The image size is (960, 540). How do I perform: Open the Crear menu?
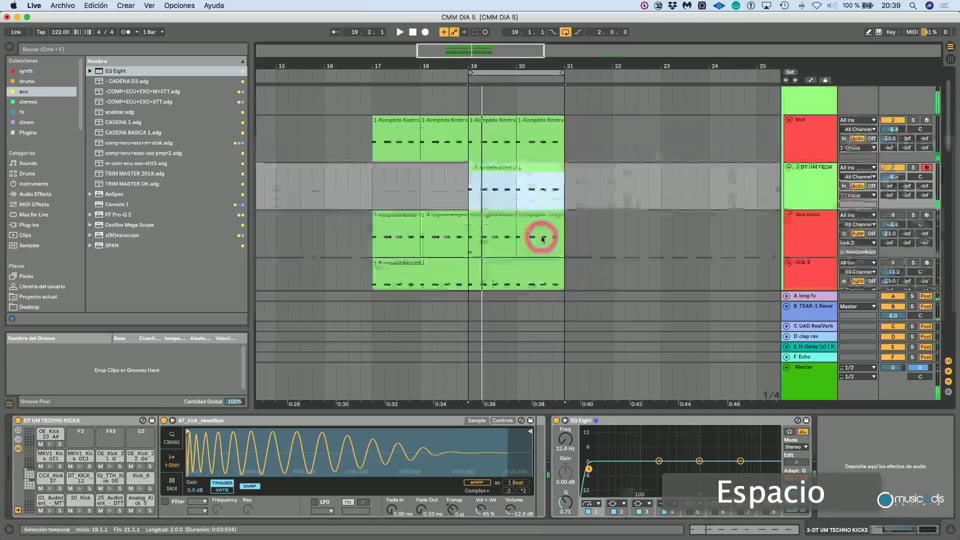point(126,6)
